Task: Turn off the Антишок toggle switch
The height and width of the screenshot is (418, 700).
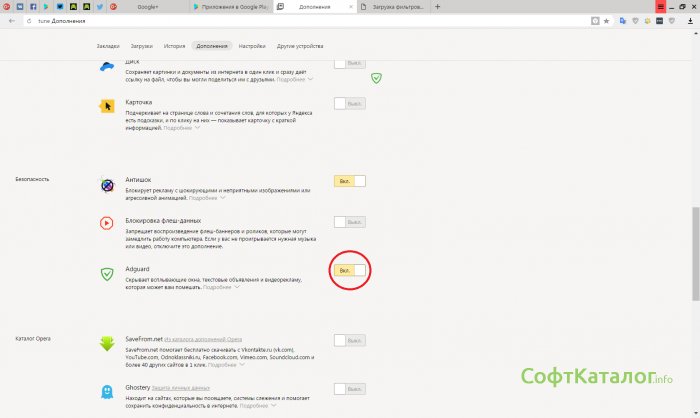Action: click(349, 181)
